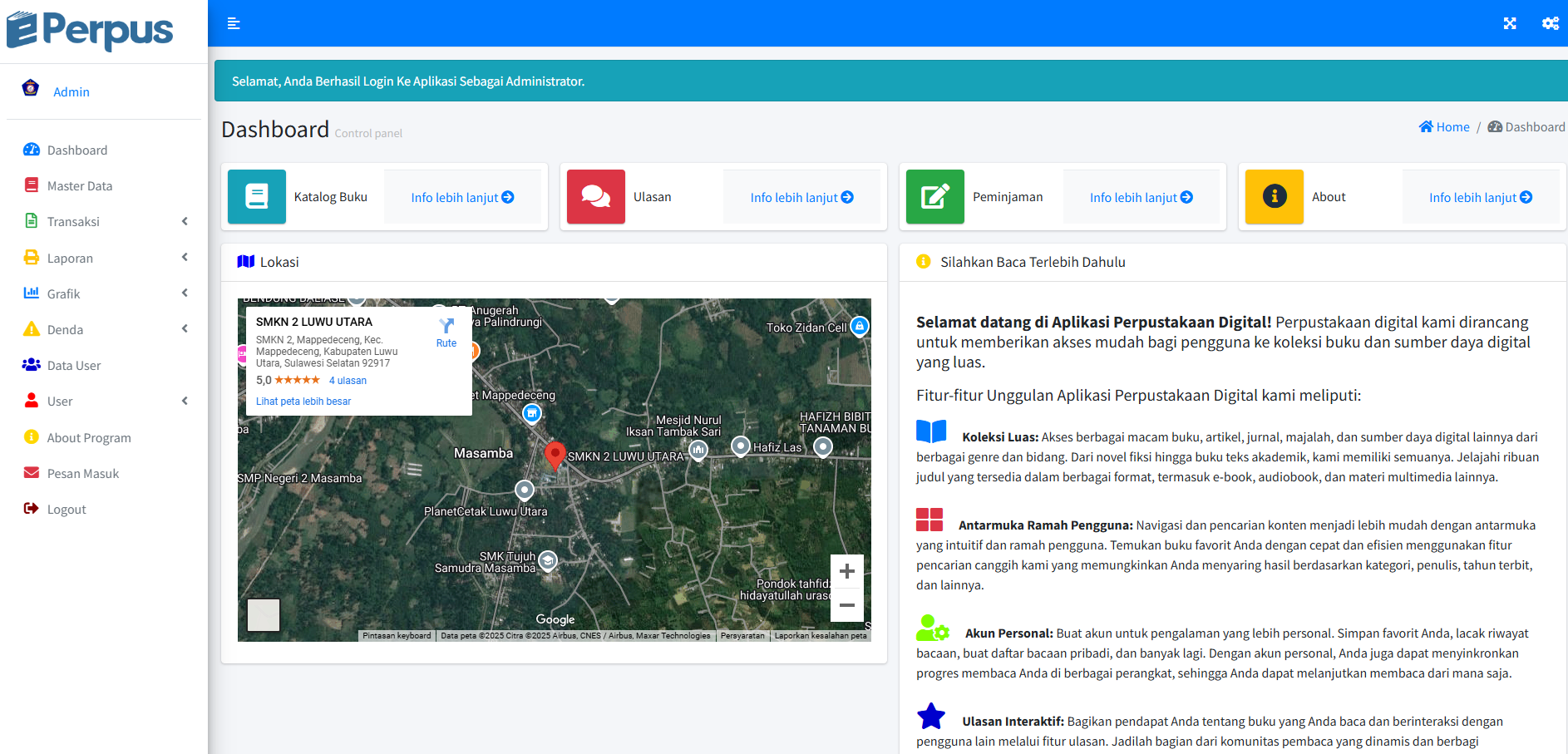
Task: Click the teal Katalog Buku book icon
Action: pyautogui.click(x=257, y=197)
